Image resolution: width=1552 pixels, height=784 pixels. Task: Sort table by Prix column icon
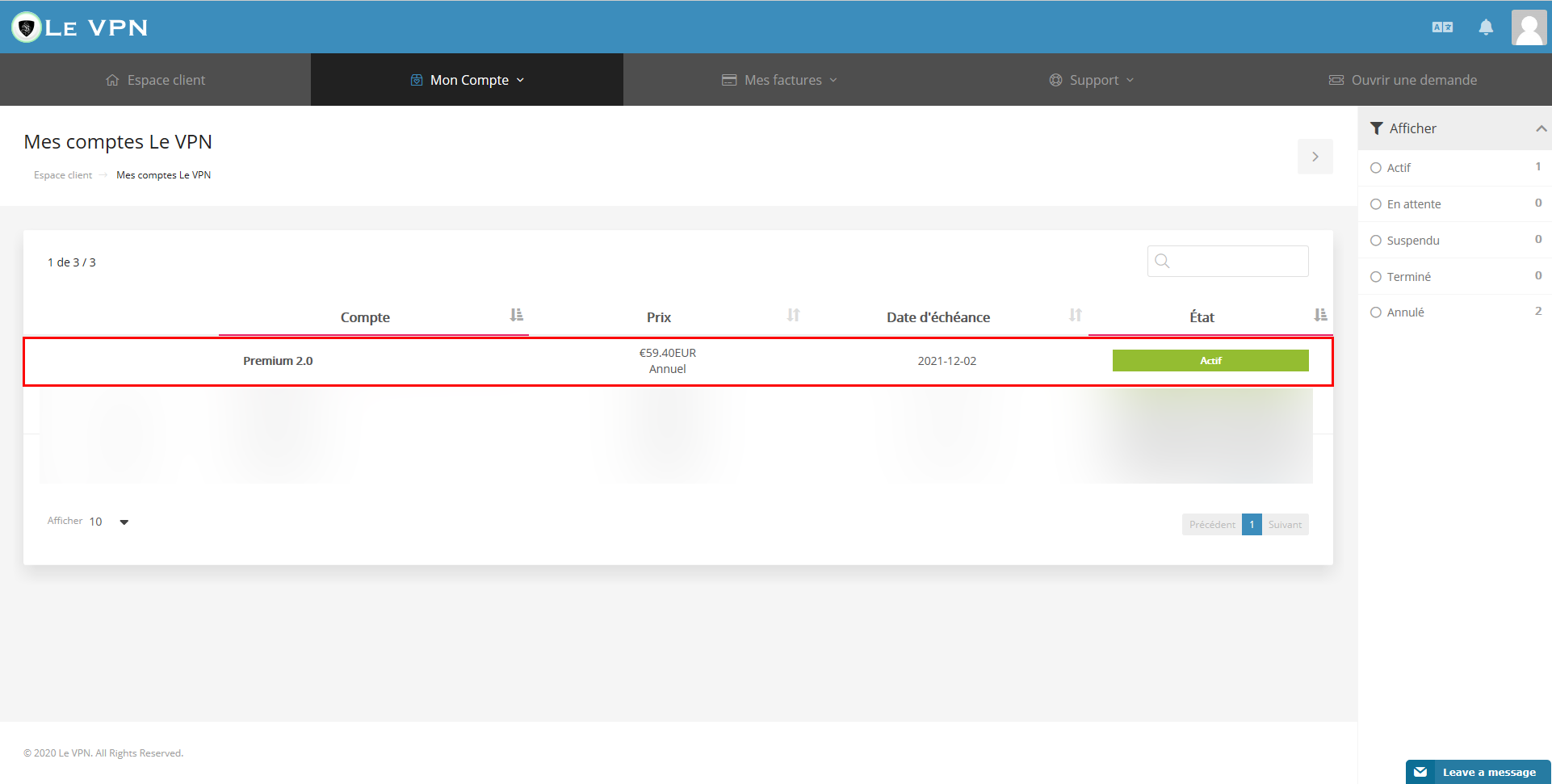pos(794,315)
